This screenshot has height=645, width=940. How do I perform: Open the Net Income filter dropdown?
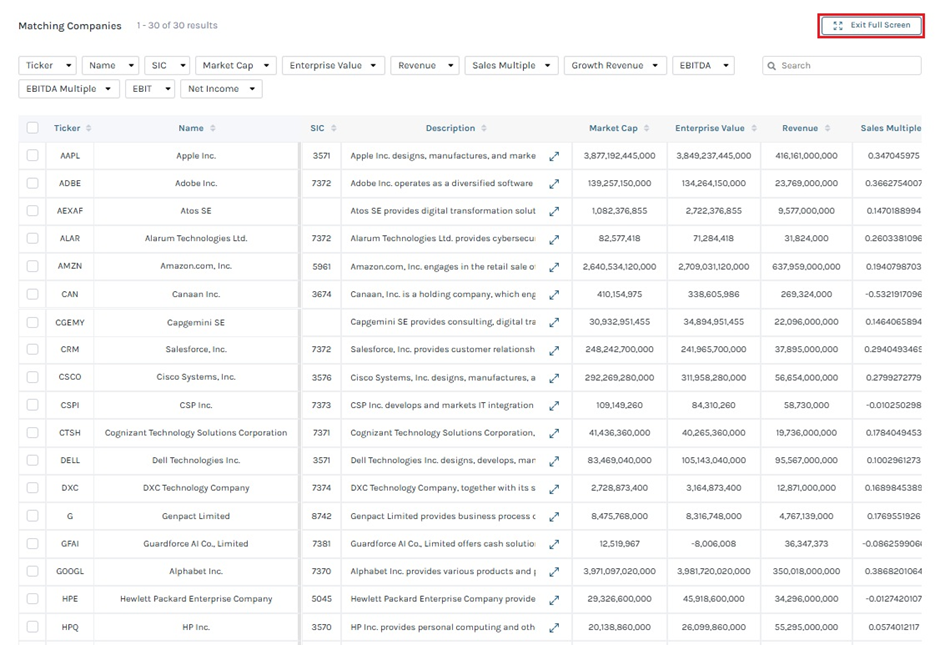221,89
